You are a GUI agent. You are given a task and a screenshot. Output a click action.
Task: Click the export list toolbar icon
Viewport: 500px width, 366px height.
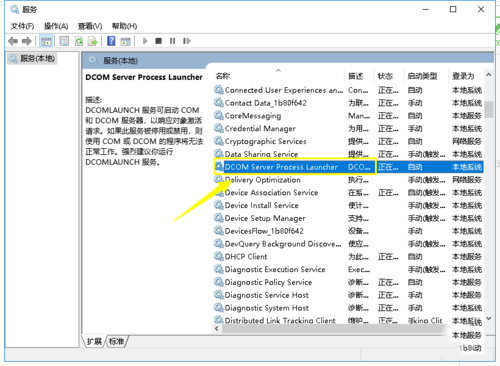pyautogui.click(x=92, y=41)
